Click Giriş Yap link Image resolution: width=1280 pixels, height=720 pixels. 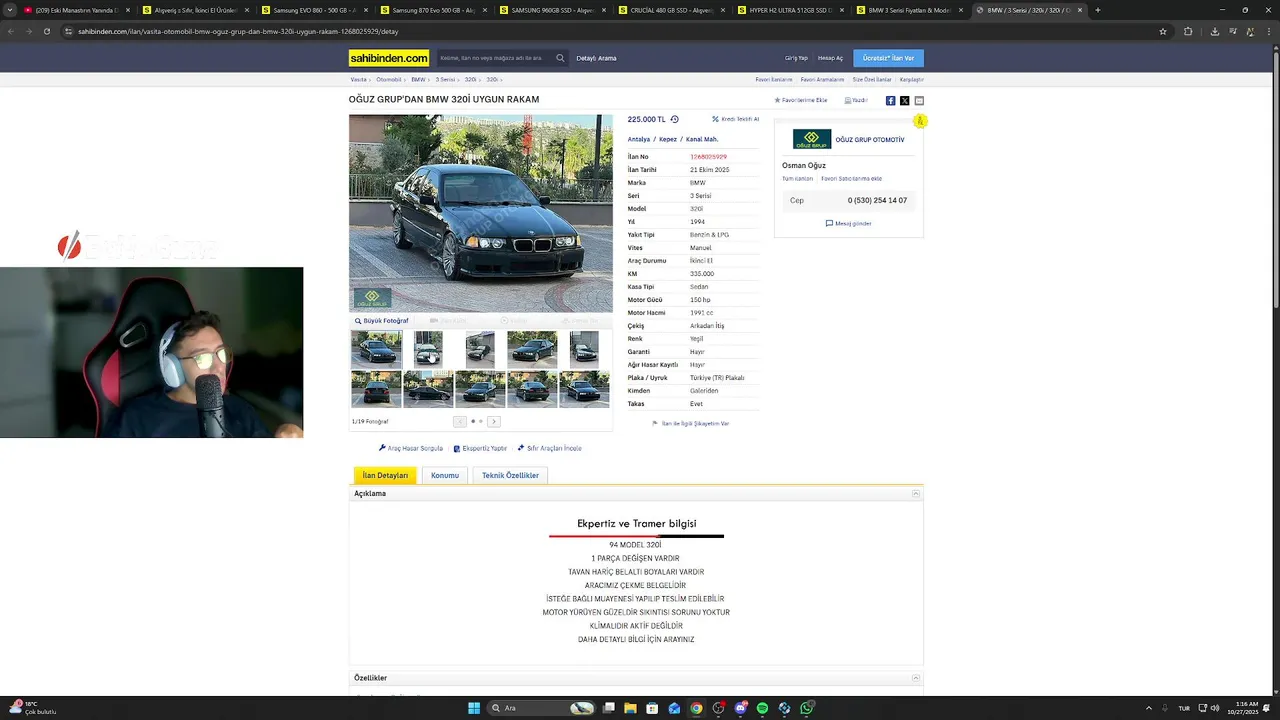click(796, 58)
